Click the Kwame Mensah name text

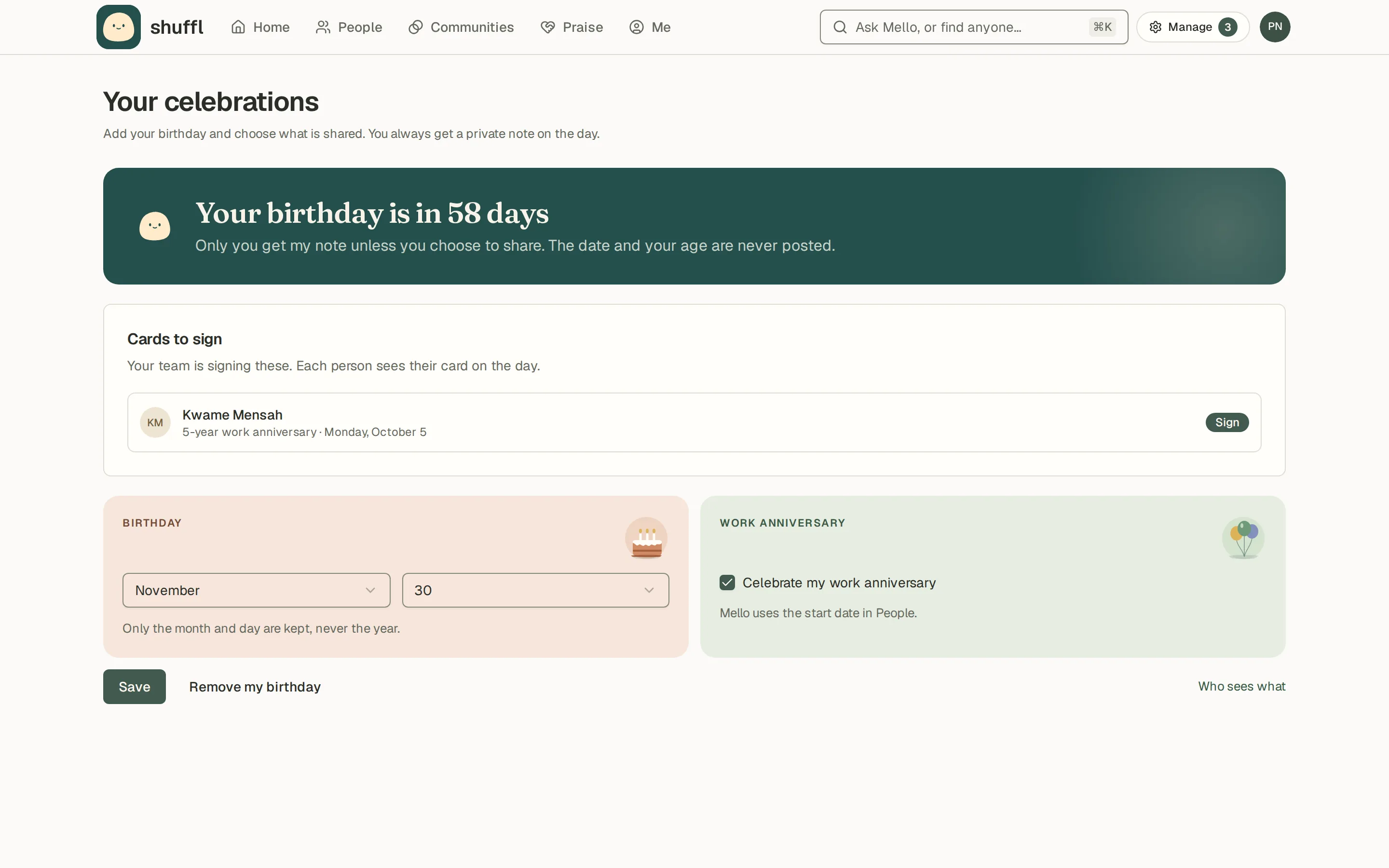click(232, 415)
